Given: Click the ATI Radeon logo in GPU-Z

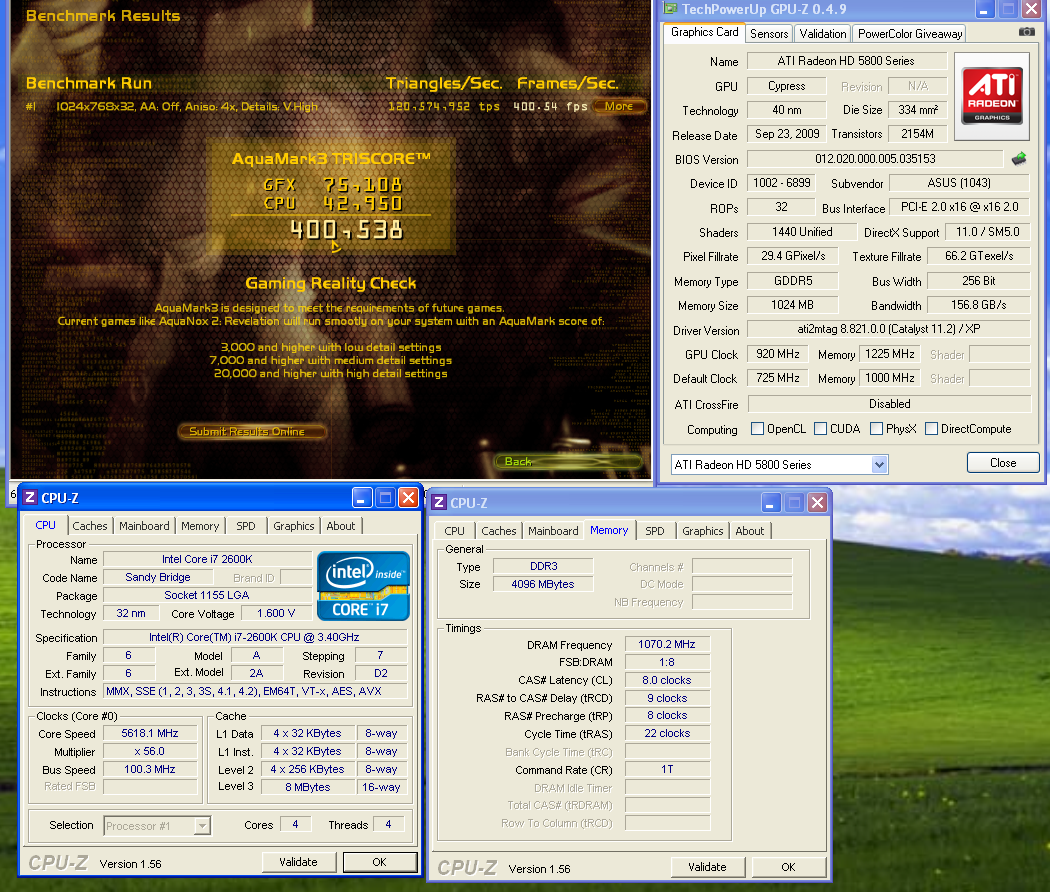Looking at the screenshot, I should 992,96.
